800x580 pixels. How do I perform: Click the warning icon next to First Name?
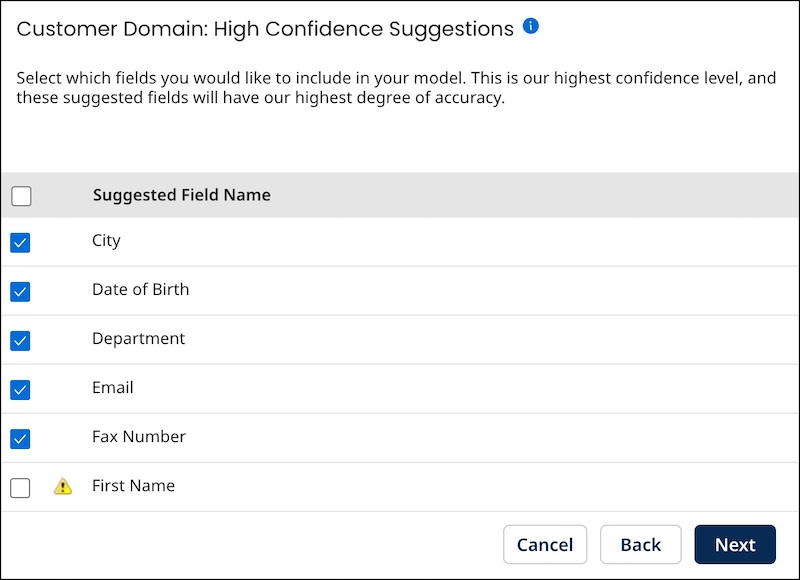62,487
